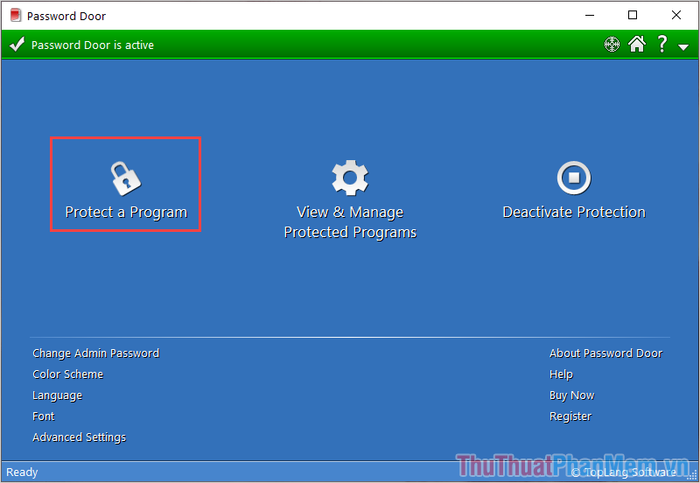
Task: Click 'Password Door is active' status text
Action: (x=92, y=45)
